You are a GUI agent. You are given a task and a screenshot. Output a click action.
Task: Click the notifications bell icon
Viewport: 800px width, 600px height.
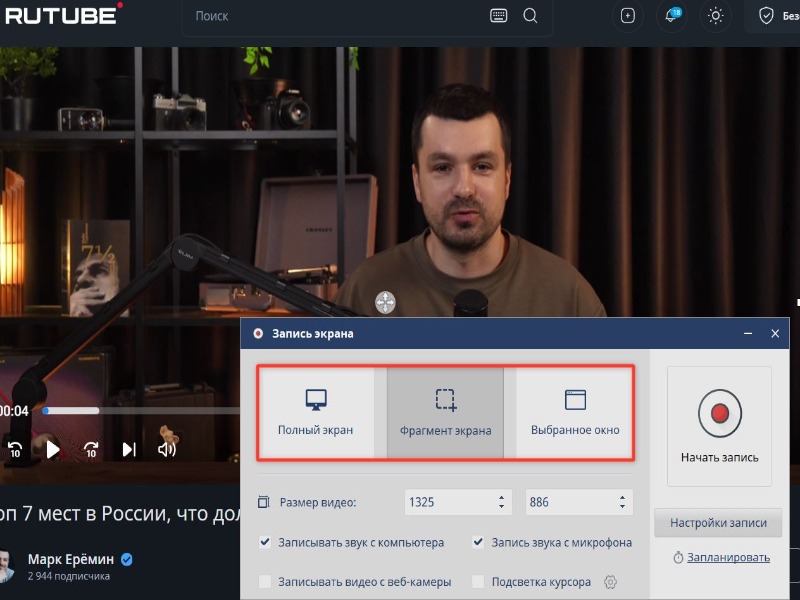click(x=670, y=16)
